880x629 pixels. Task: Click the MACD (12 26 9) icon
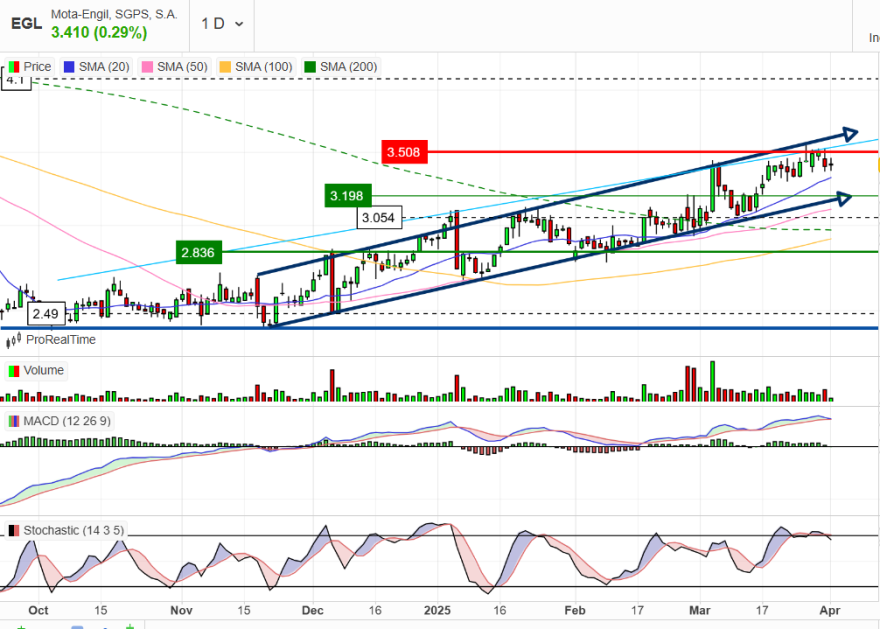click(x=13, y=421)
